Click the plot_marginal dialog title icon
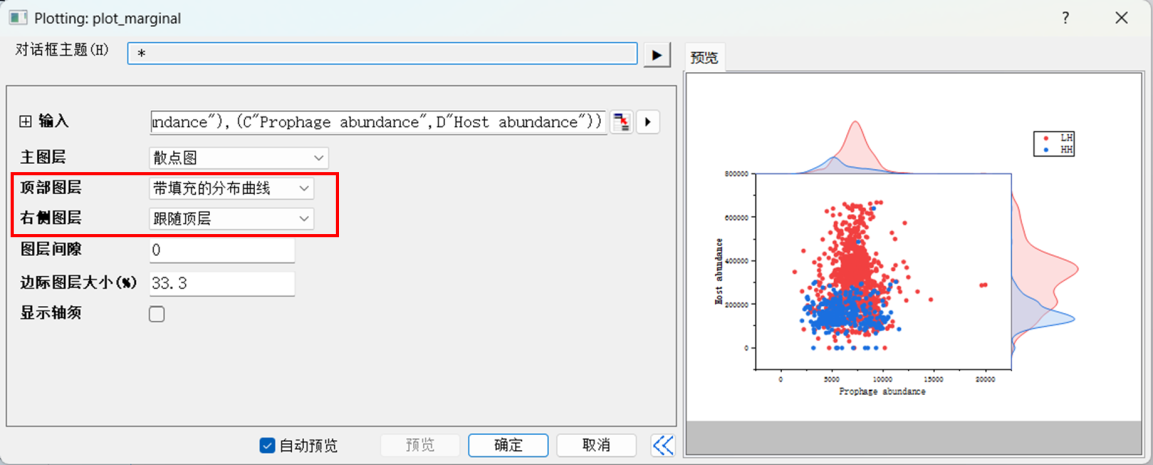This screenshot has height=465, width=1153. [18, 18]
